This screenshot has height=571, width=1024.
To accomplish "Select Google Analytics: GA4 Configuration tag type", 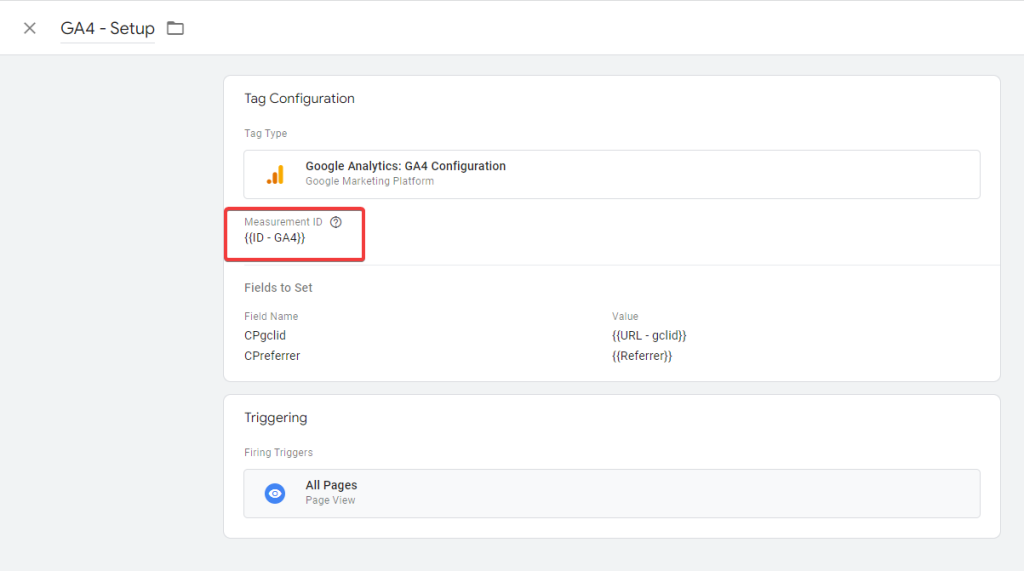I will pyautogui.click(x=405, y=166).
